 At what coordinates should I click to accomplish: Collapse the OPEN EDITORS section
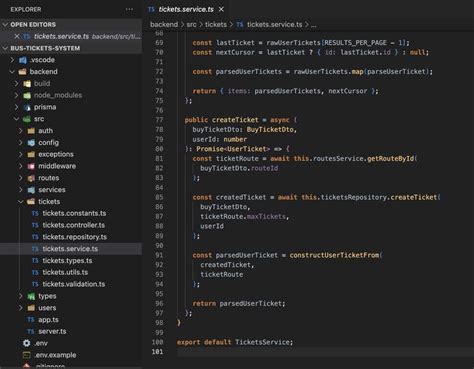[5, 25]
